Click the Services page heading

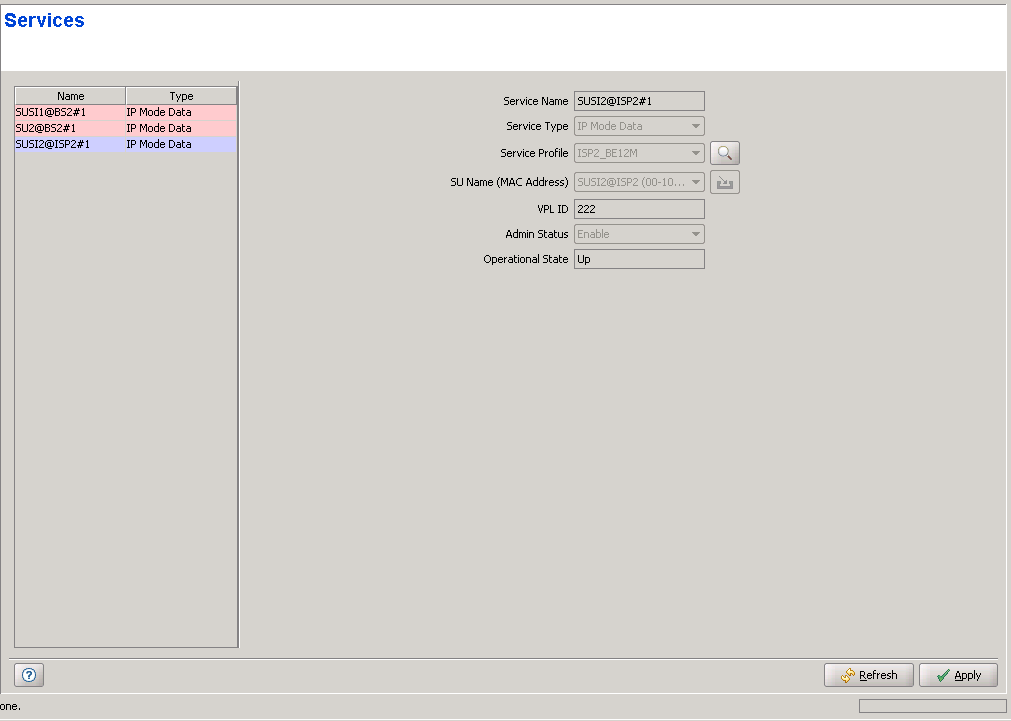(45, 21)
